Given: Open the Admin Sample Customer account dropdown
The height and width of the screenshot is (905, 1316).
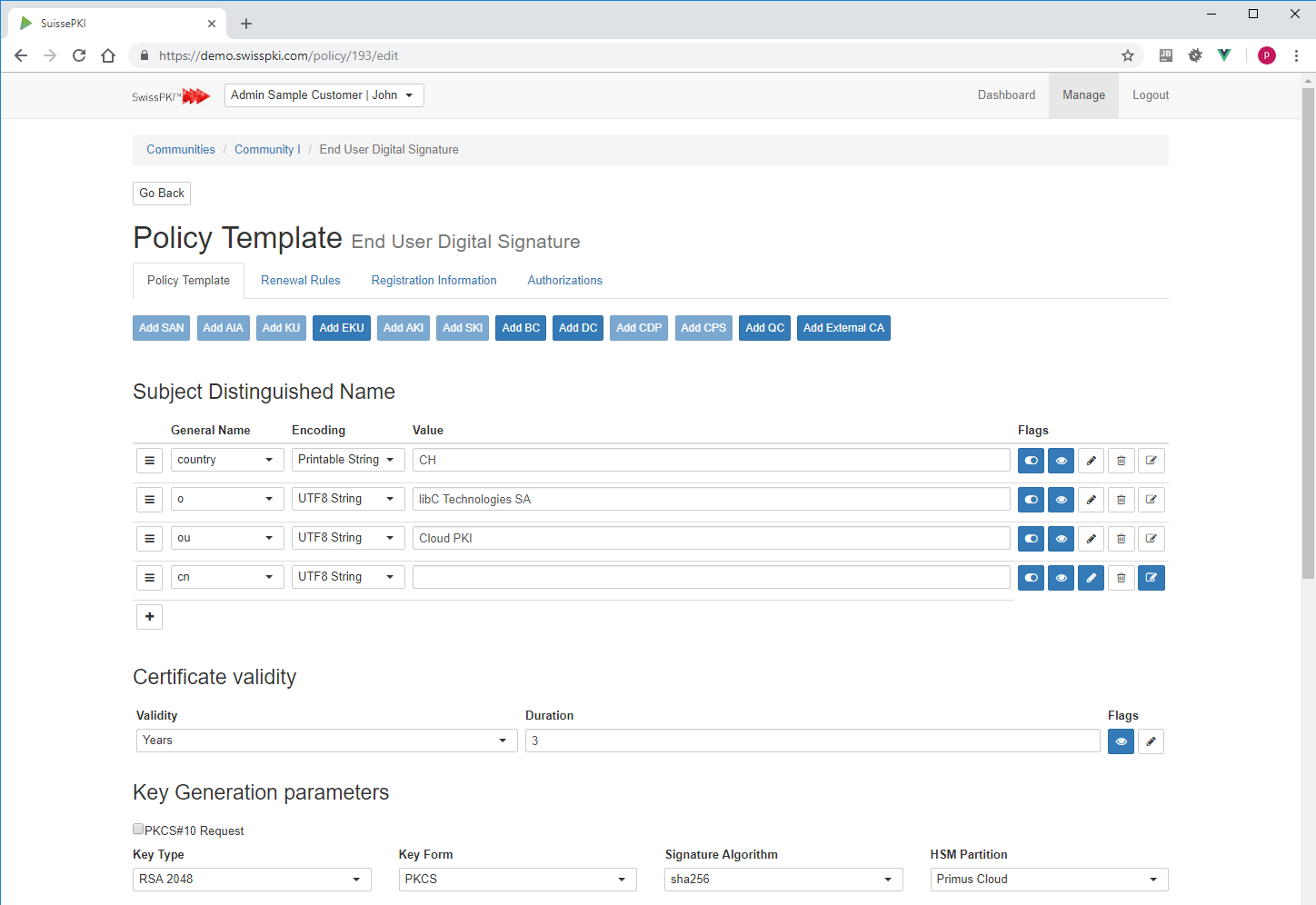Looking at the screenshot, I should tap(324, 95).
